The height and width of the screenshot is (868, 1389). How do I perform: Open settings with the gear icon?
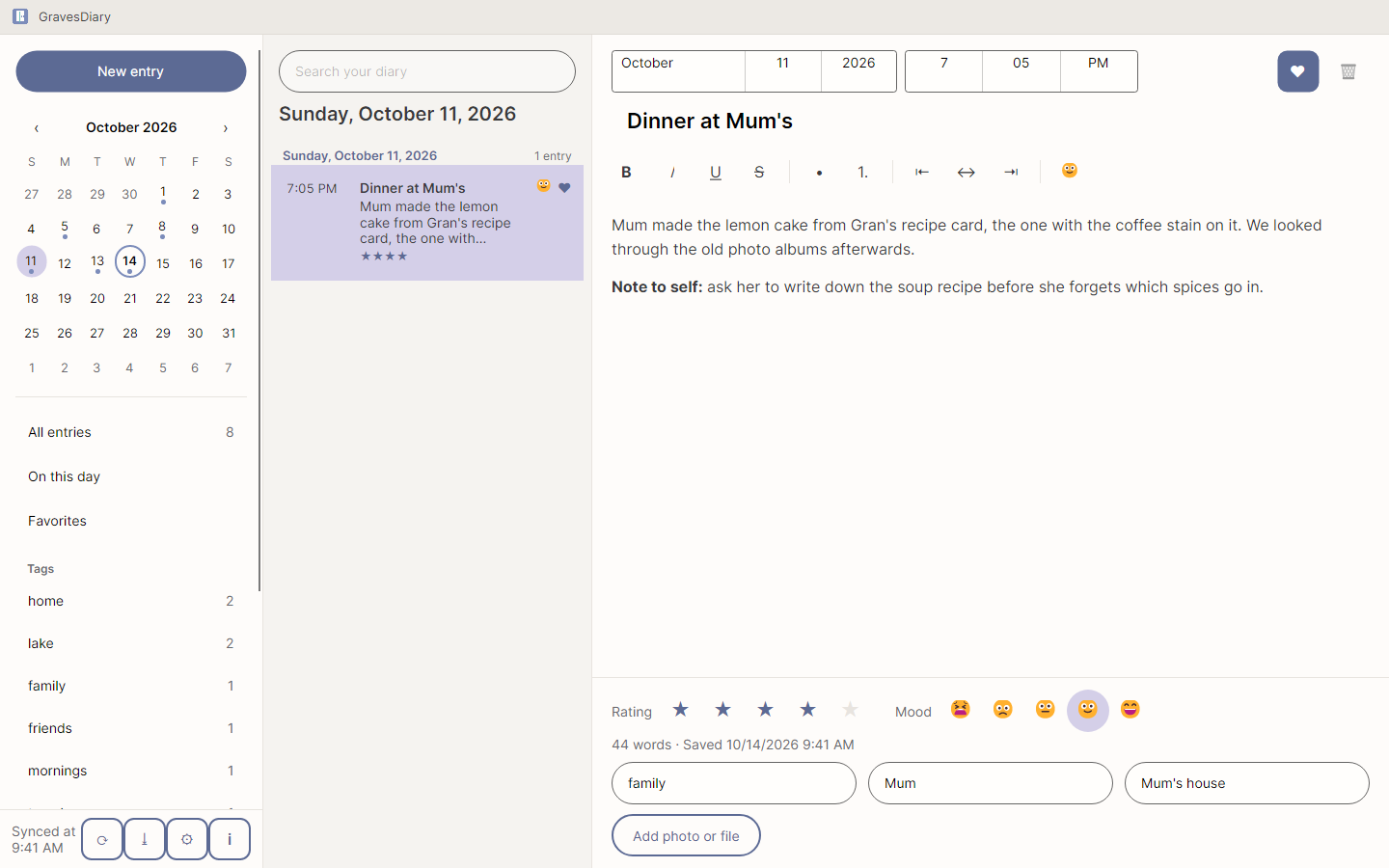point(187,839)
